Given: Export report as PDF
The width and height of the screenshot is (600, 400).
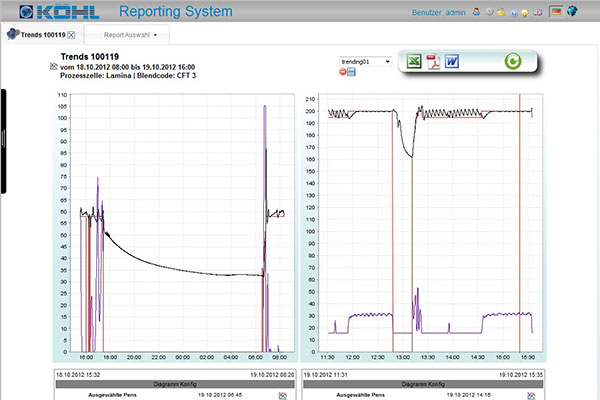Looking at the screenshot, I should [434, 62].
